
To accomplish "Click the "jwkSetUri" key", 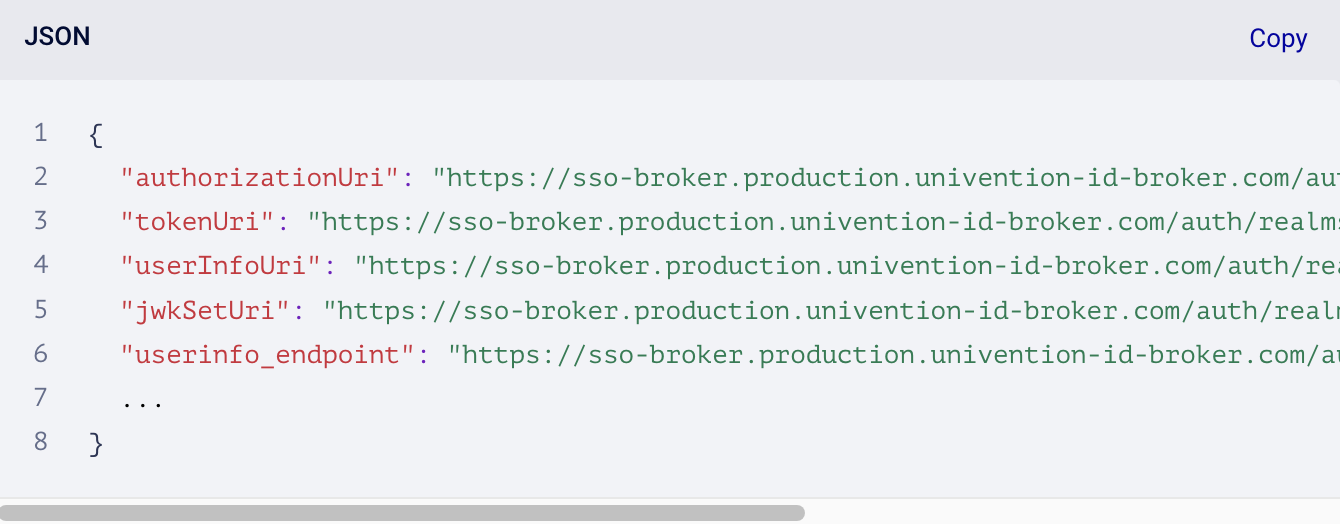I will [205, 310].
